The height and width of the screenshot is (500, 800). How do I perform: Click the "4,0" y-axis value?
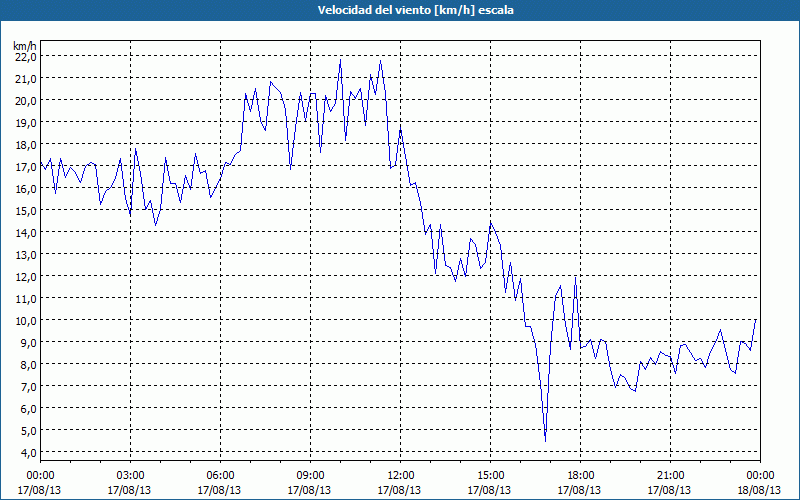[28, 453]
